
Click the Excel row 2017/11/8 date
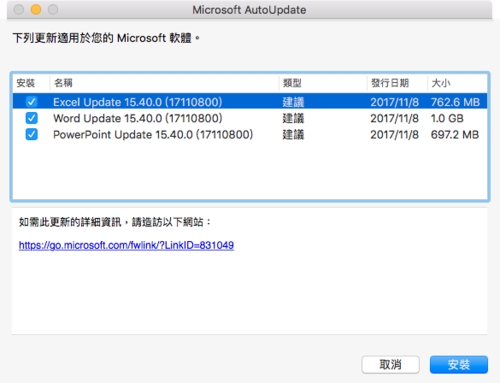[394, 102]
